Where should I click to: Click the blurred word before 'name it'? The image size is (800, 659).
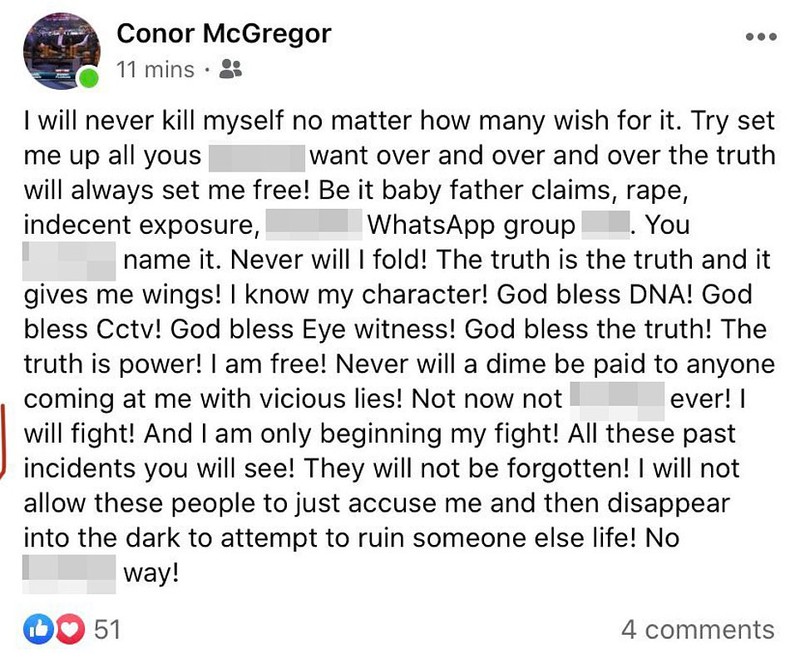(69, 261)
